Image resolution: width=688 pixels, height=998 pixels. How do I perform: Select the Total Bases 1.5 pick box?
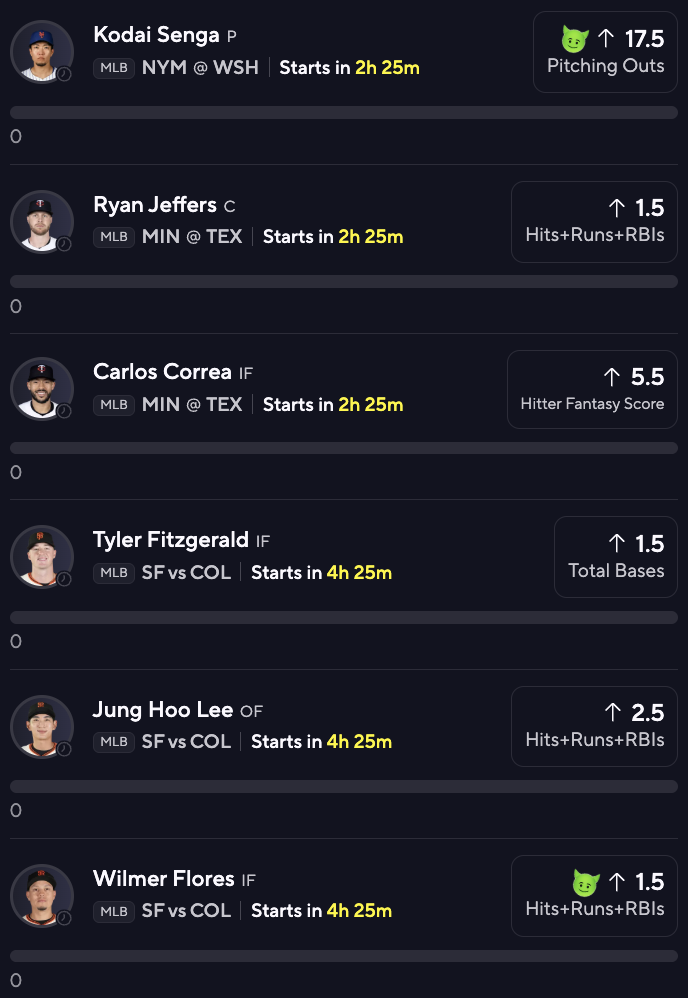click(x=616, y=557)
